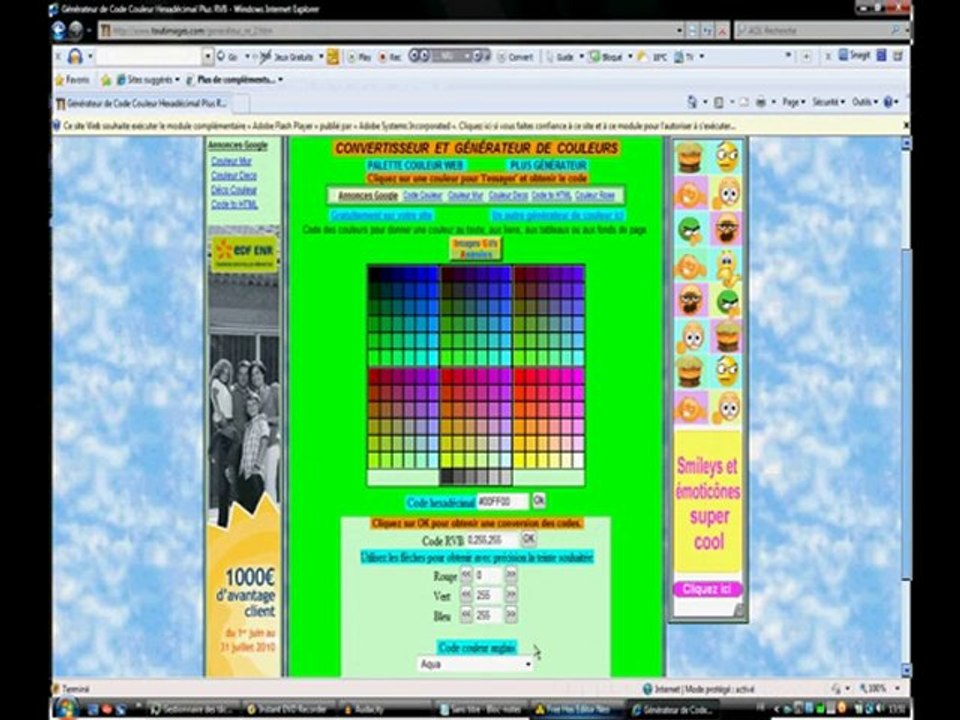Click the Code hexadécimal input field
Viewport: 960px width, 720px height.
tap(502, 501)
